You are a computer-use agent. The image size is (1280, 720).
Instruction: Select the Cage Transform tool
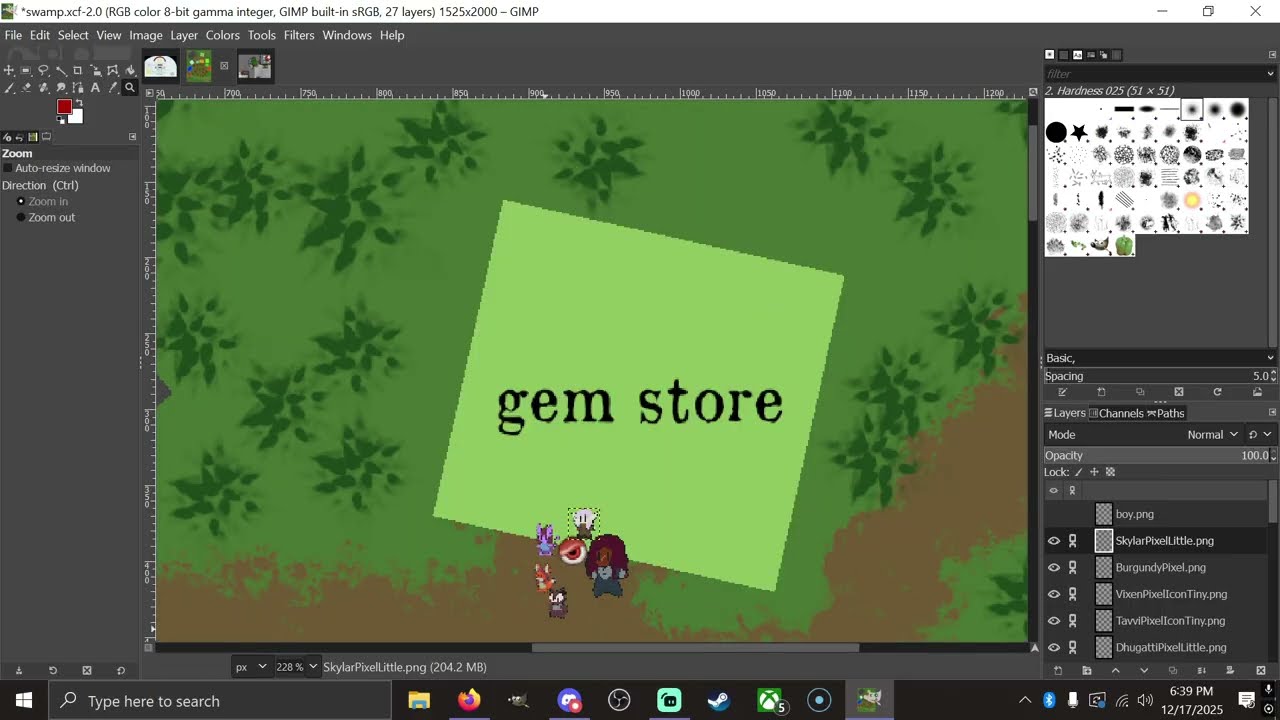point(113,70)
